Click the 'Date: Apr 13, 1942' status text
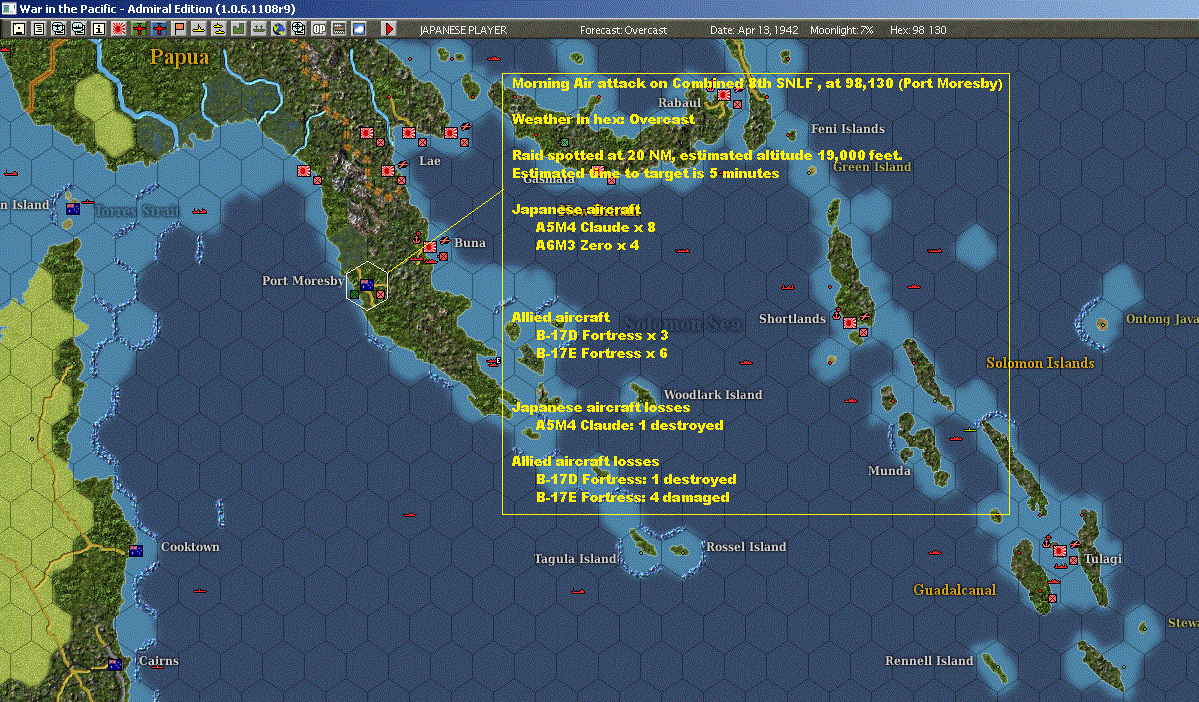This screenshot has width=1199, height=702. (x=754, y=30)
